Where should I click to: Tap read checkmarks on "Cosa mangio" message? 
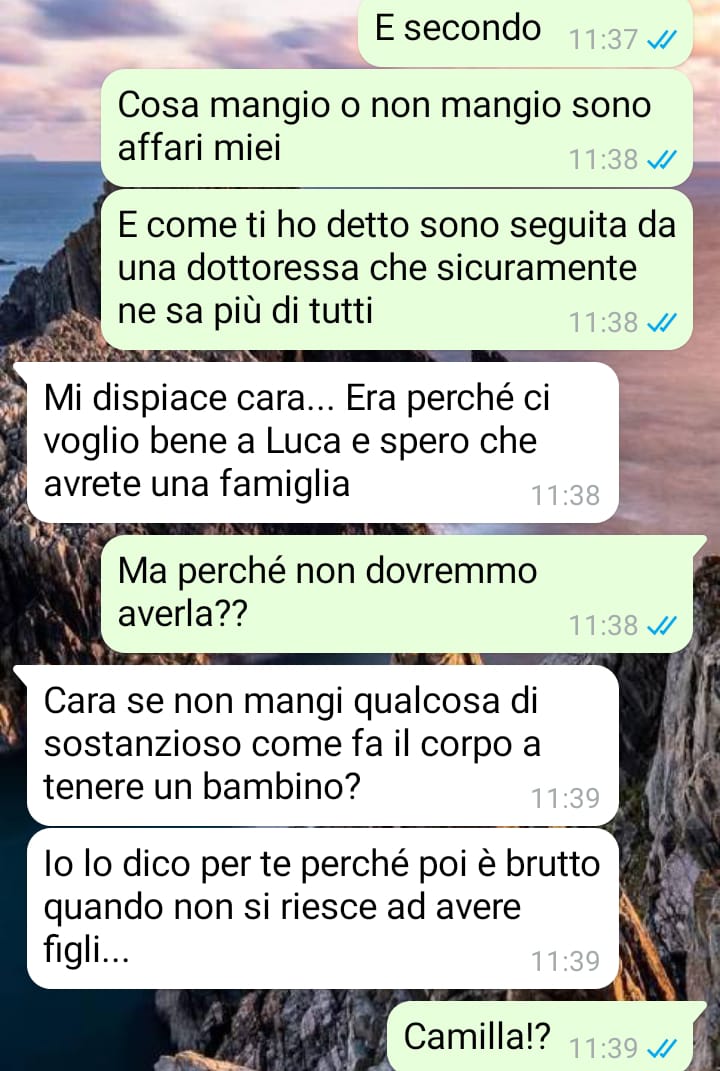click(661, 160)
